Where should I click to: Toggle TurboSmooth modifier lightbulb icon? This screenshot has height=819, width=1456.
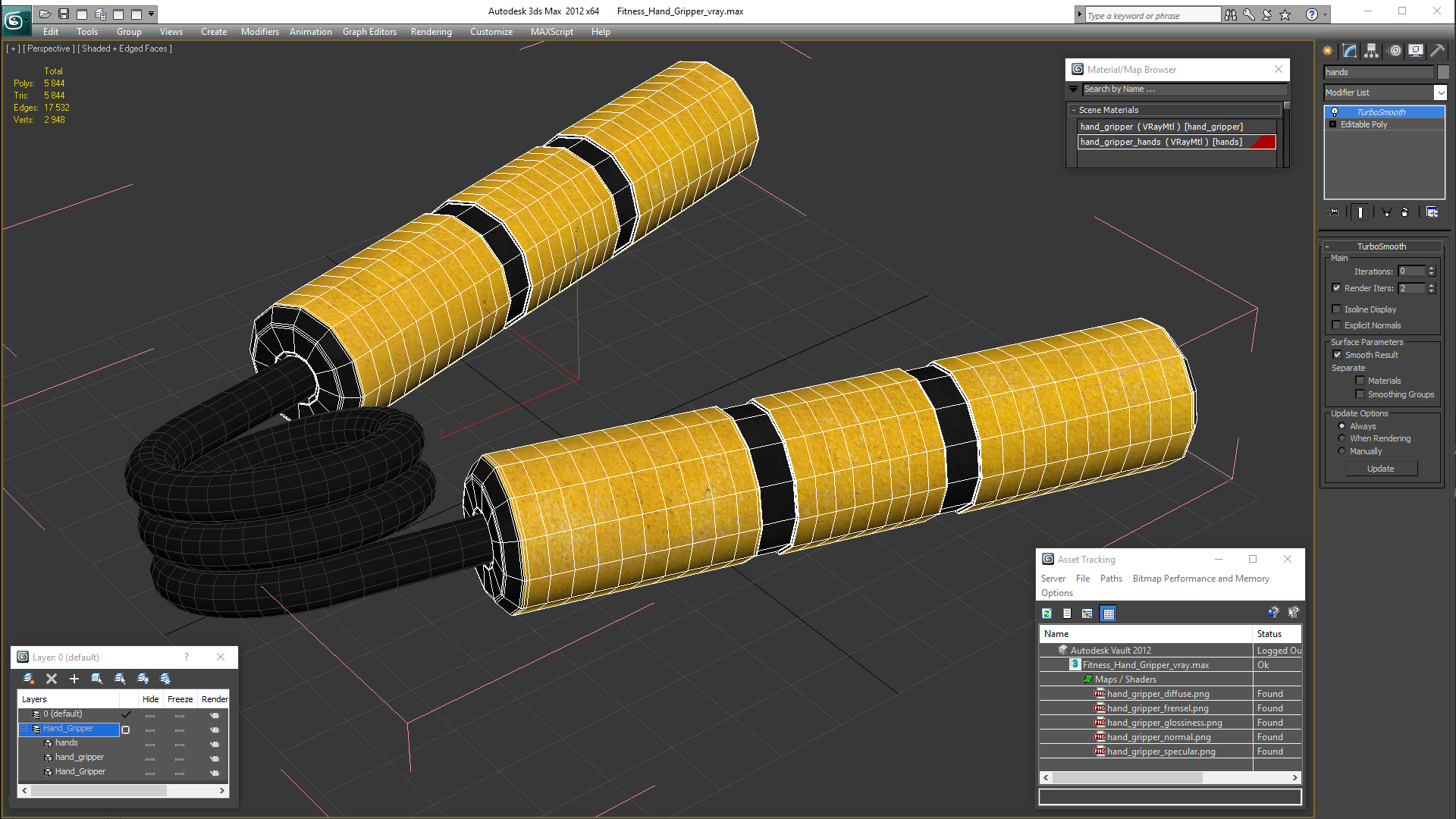1335,112
